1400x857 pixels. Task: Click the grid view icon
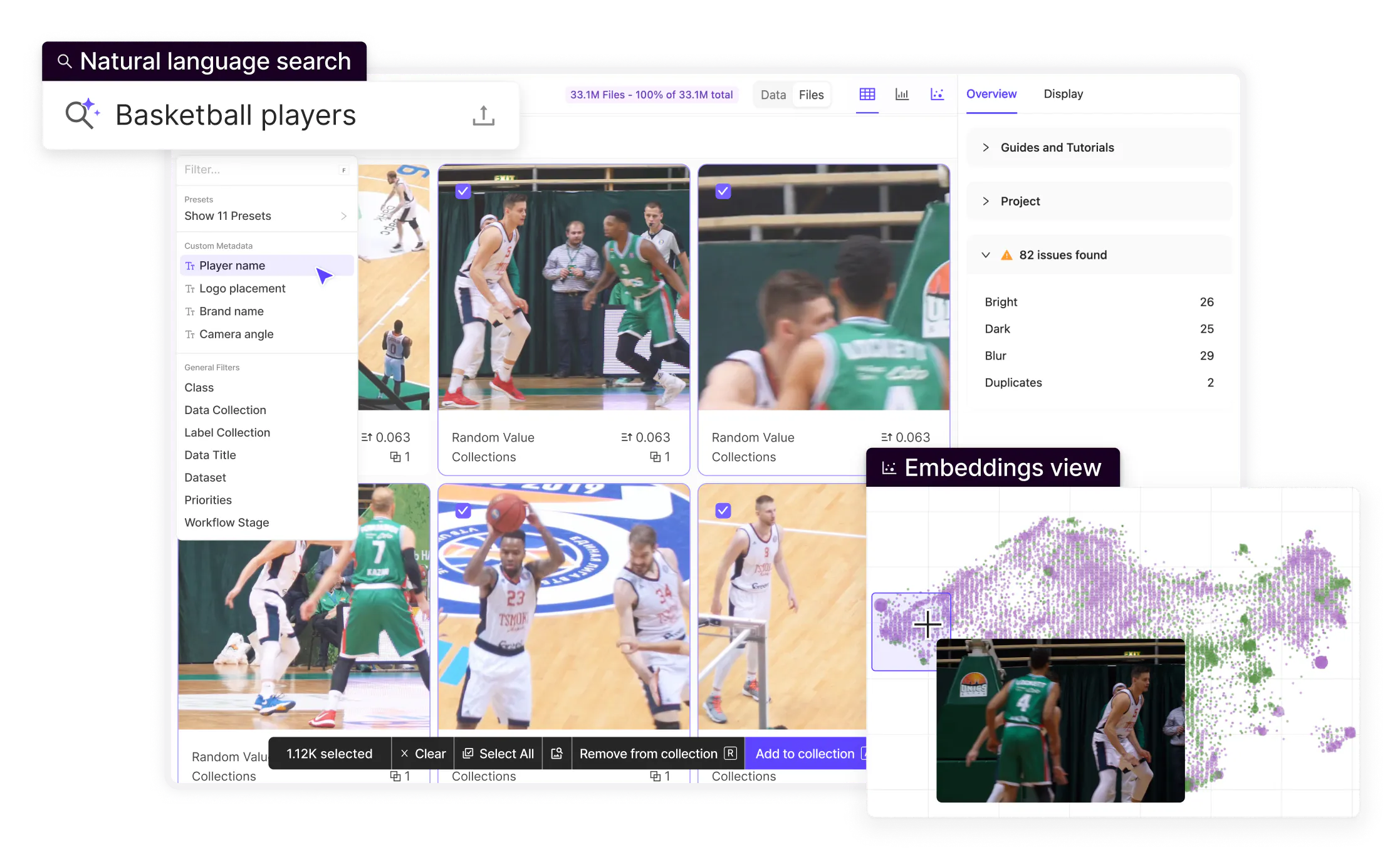point(867,95)
